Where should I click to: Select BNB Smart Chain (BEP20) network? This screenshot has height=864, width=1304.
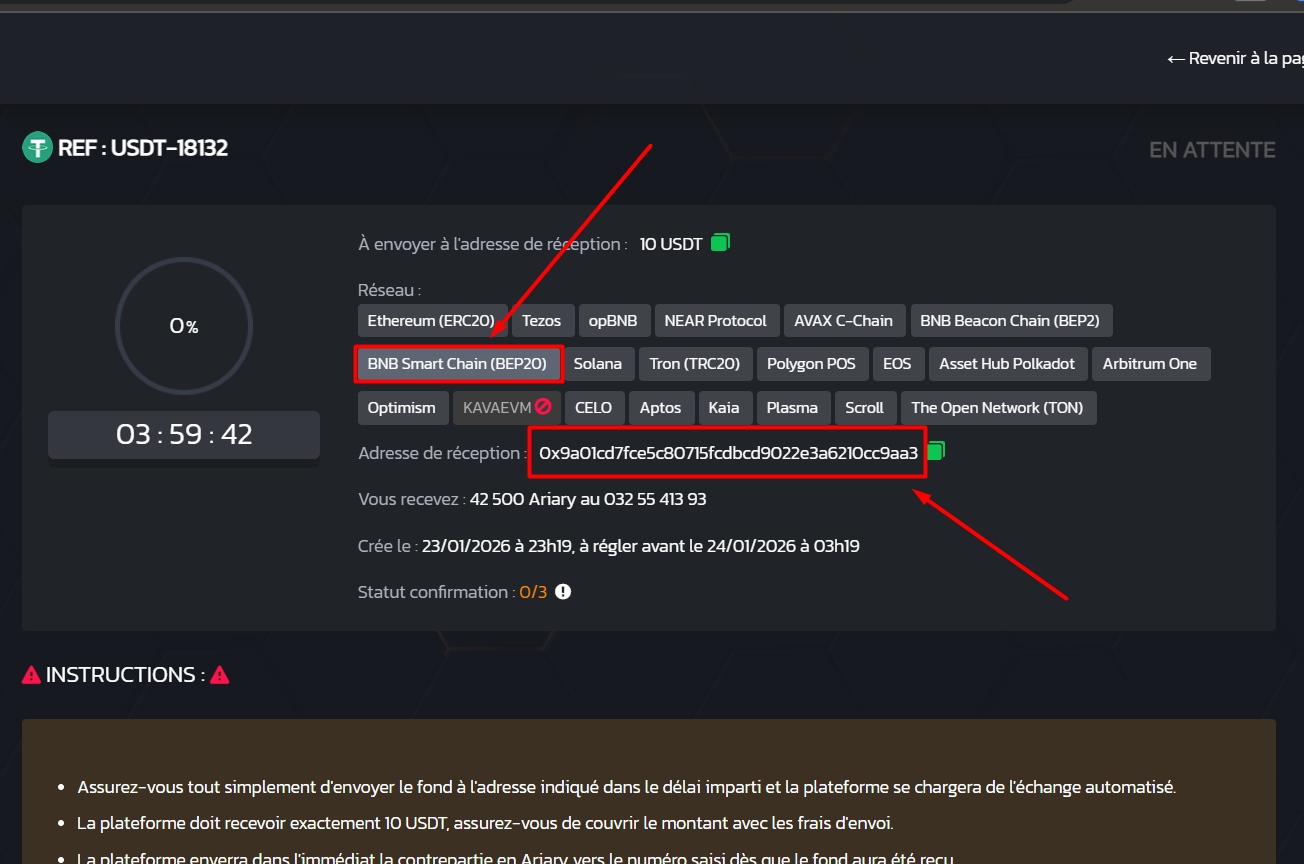coord(457,364)
